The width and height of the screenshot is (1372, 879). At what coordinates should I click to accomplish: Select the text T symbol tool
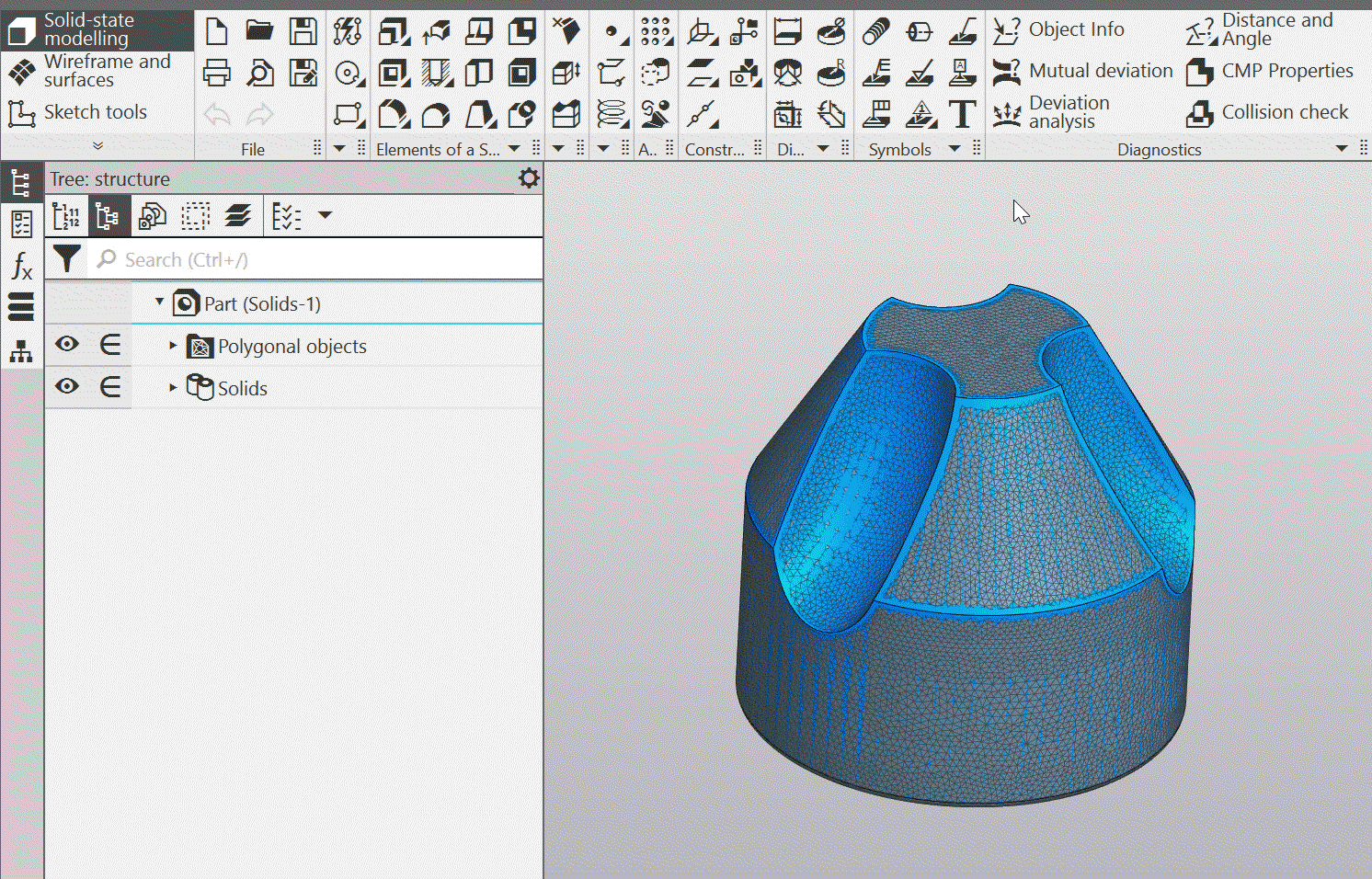[x=962, y=114]
